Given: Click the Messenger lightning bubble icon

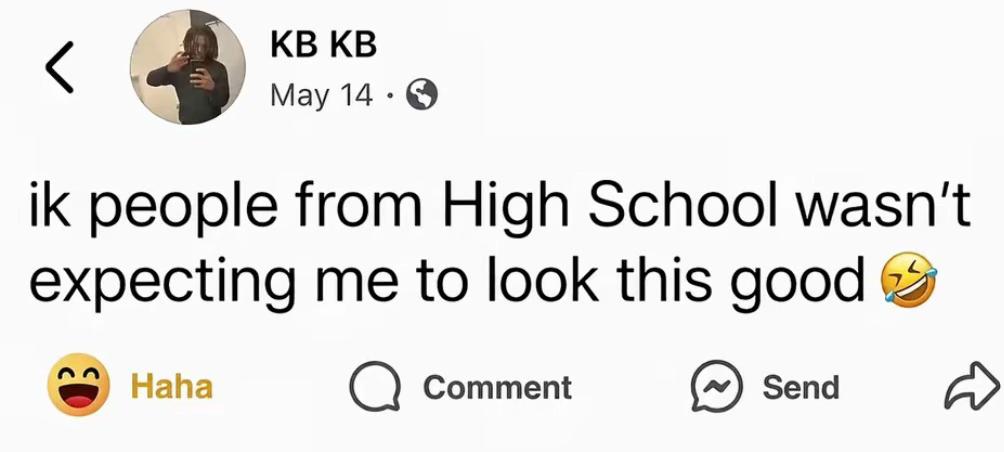Looking at the screenshot, I should (717, 387).
